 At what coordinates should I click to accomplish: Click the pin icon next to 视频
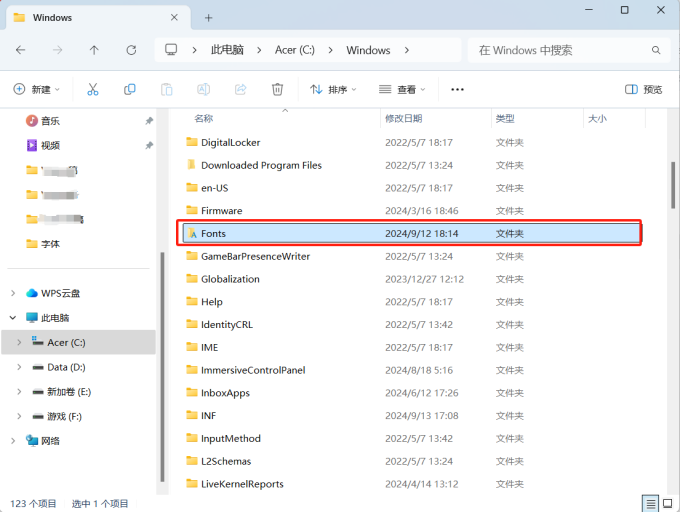(x=149, y=145)
